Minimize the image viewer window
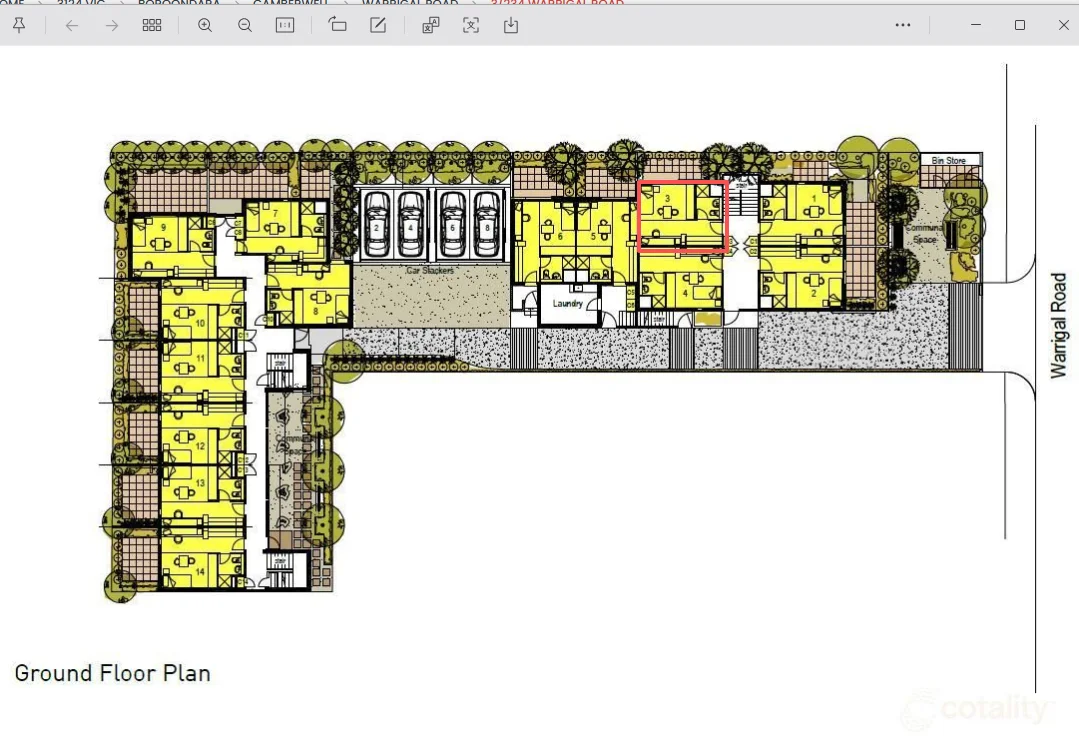Viewport: 1079px width, 737px height. click(976, 25)
